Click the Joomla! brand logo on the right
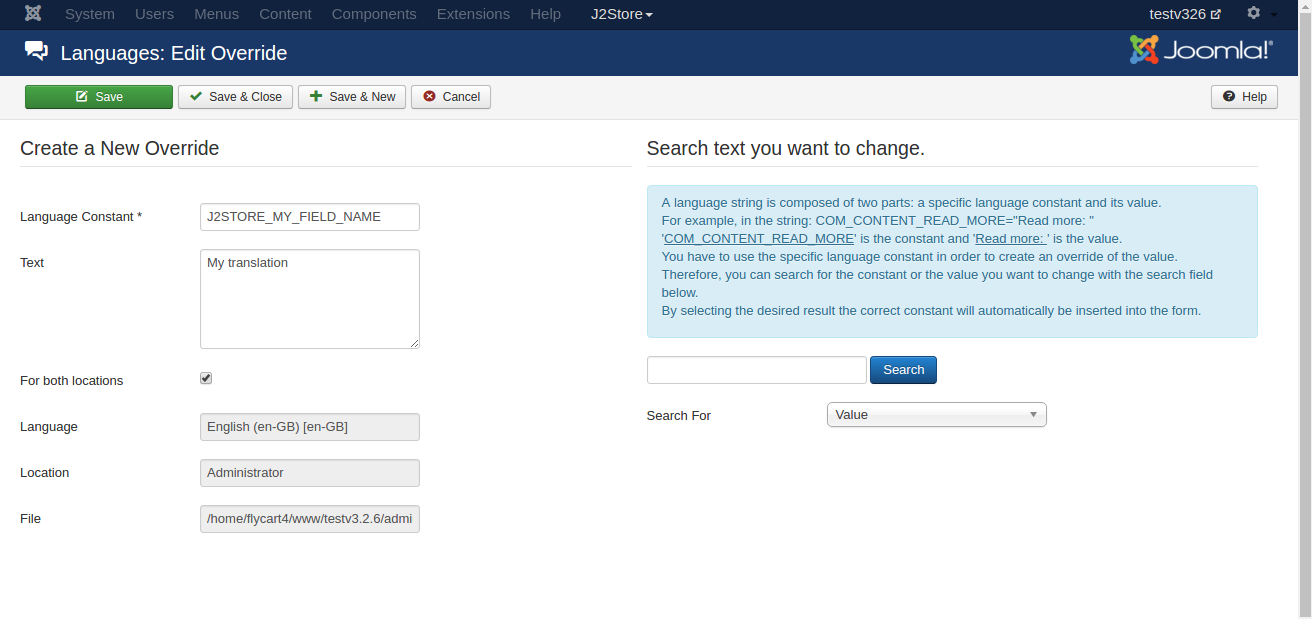1312x619 pixels. point(1201,50)
